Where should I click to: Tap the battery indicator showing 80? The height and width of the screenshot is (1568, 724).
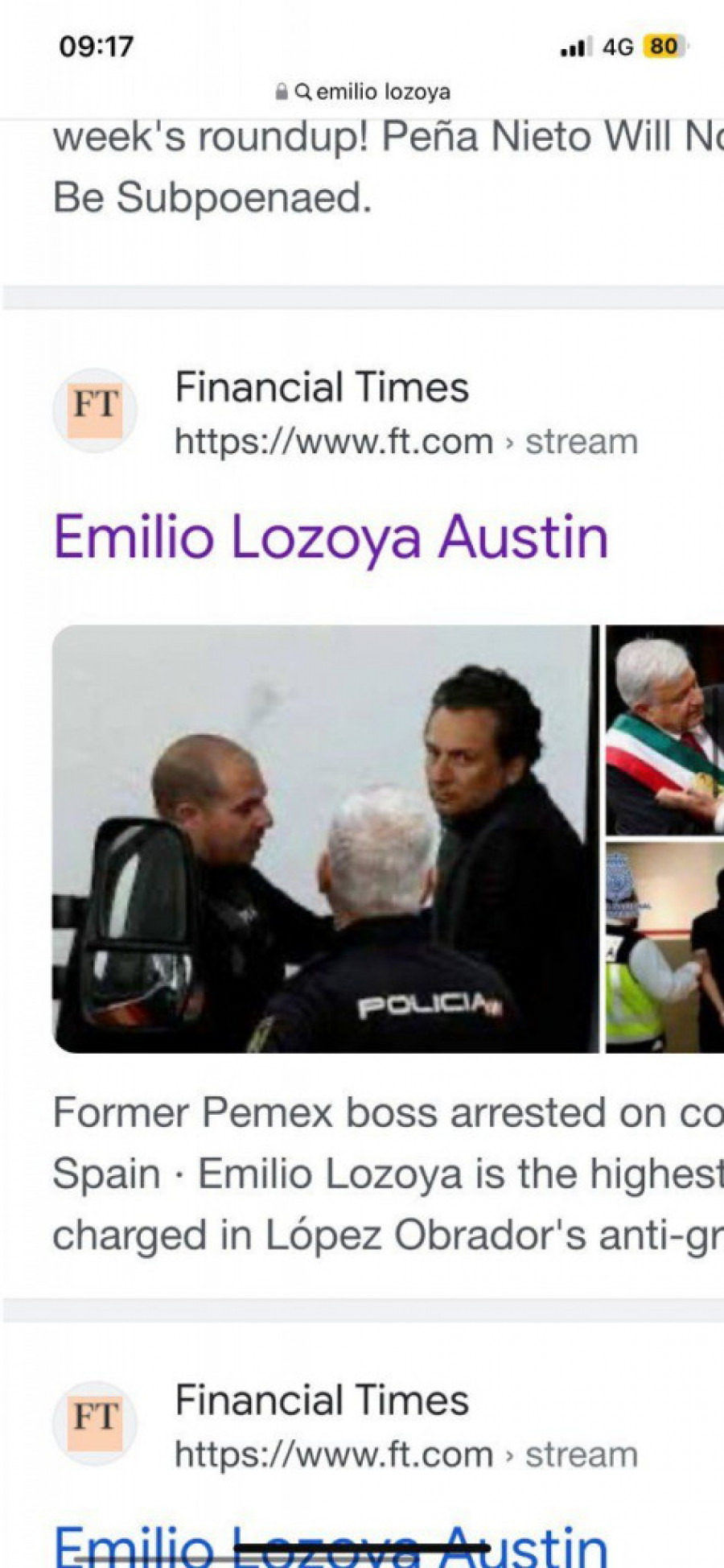(x=664, y=47)
